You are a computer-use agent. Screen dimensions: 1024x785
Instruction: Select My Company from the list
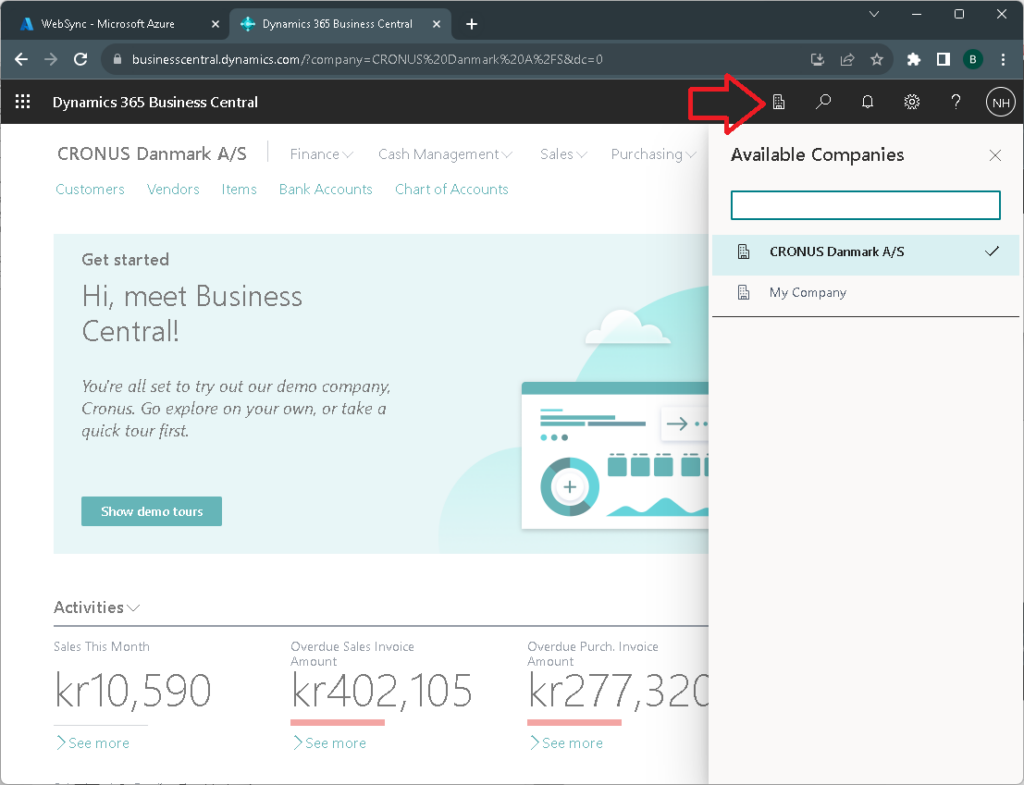coord(807,293)
